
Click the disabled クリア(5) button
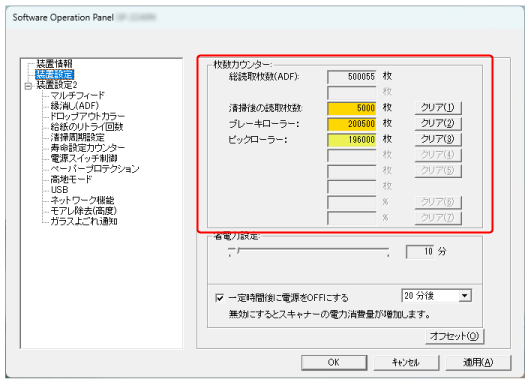click(438, 170)
